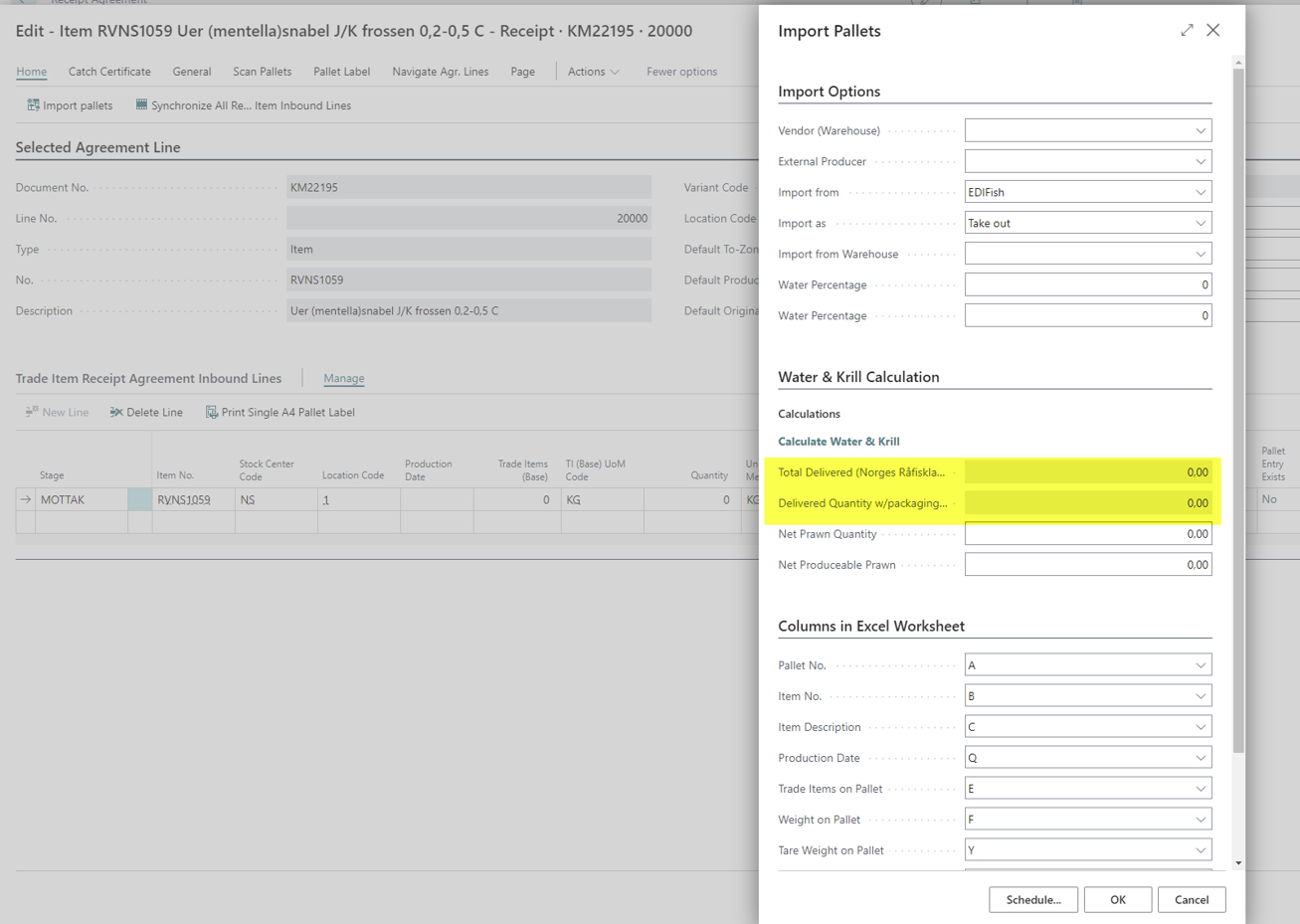Click Synchronize All Item Inbound Lines icon

tap(141, 105)
